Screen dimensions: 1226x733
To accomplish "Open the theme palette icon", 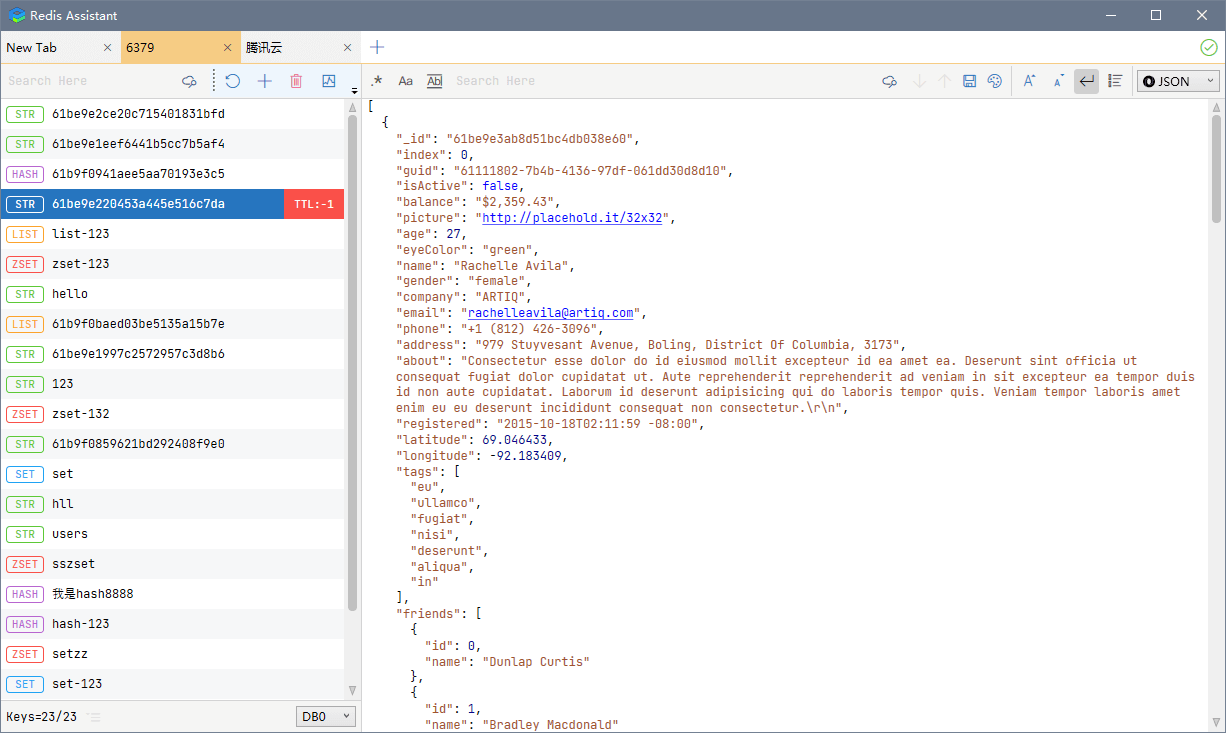I will point(994,81).
